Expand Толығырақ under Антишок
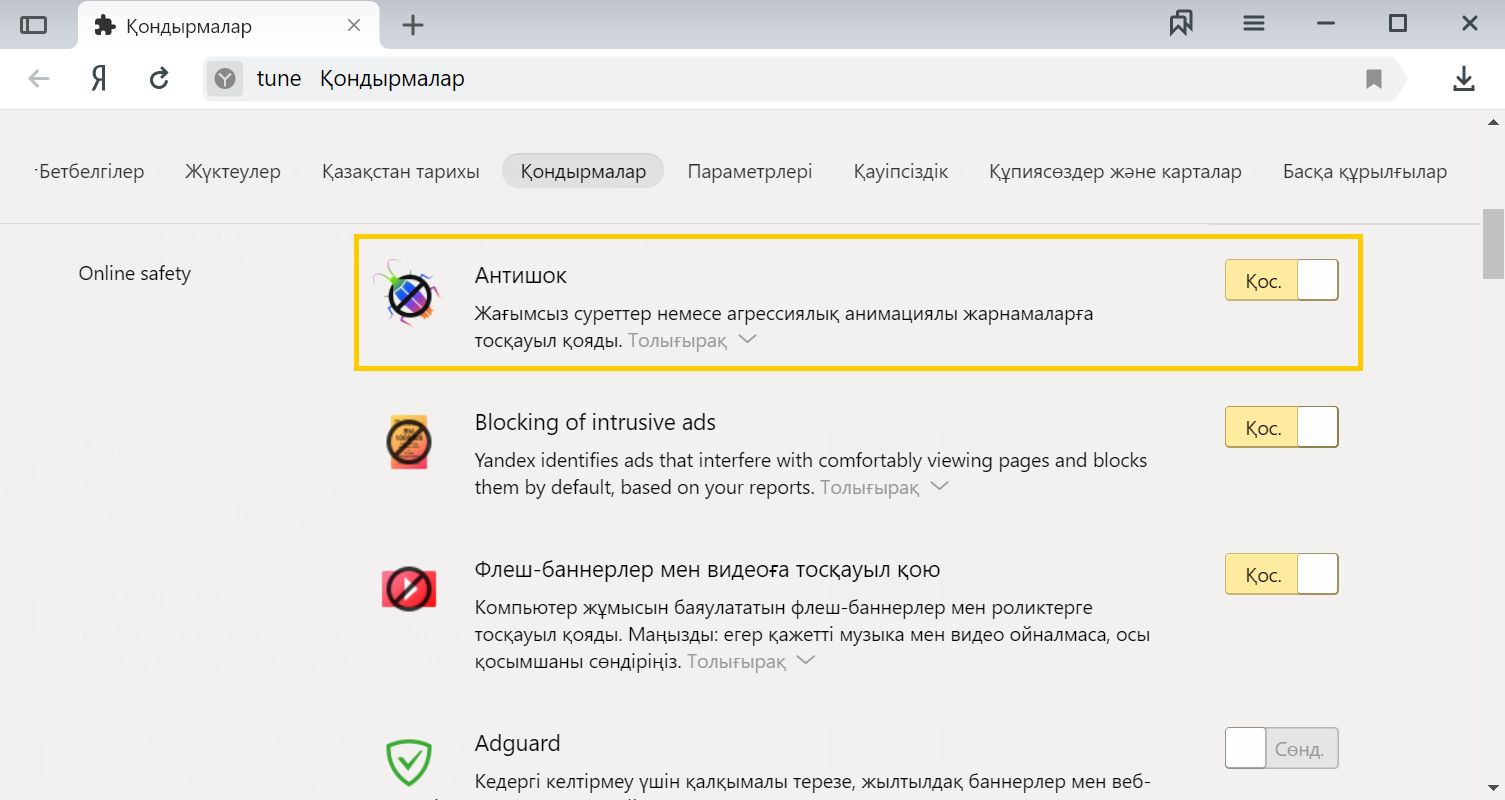The image size is (1505, 800). pyautogui.click(x=692, y=340)
